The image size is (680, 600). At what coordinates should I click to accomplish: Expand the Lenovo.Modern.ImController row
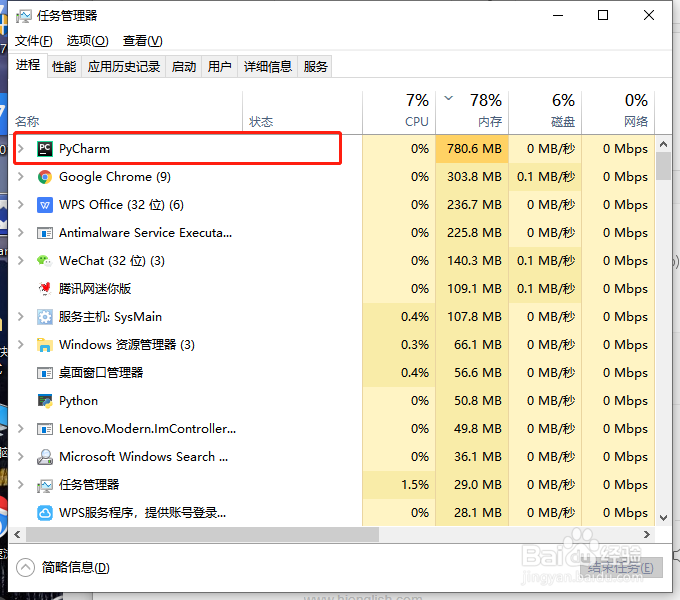click(x=20, y=429)
